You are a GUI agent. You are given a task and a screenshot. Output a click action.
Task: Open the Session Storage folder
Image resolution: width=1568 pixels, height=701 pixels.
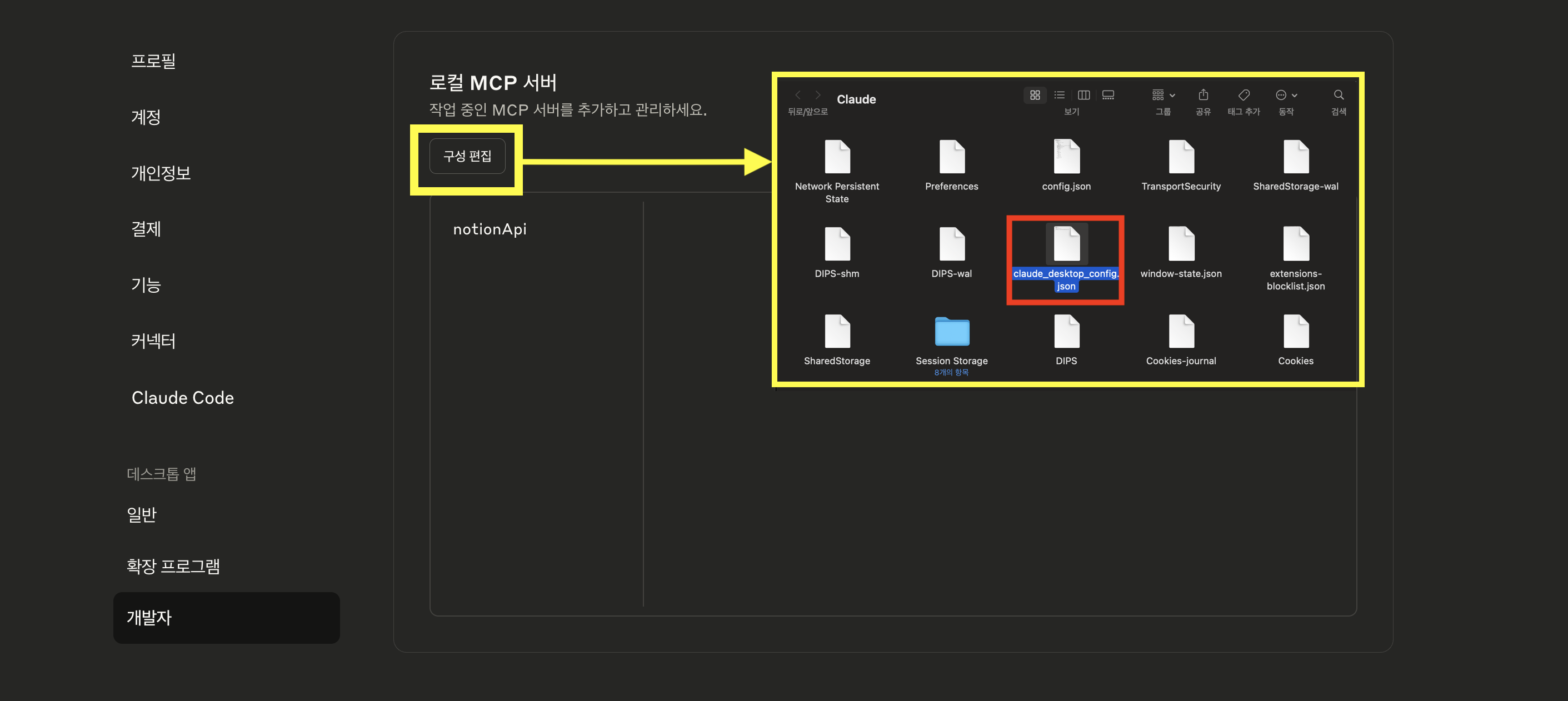point(951,332)
